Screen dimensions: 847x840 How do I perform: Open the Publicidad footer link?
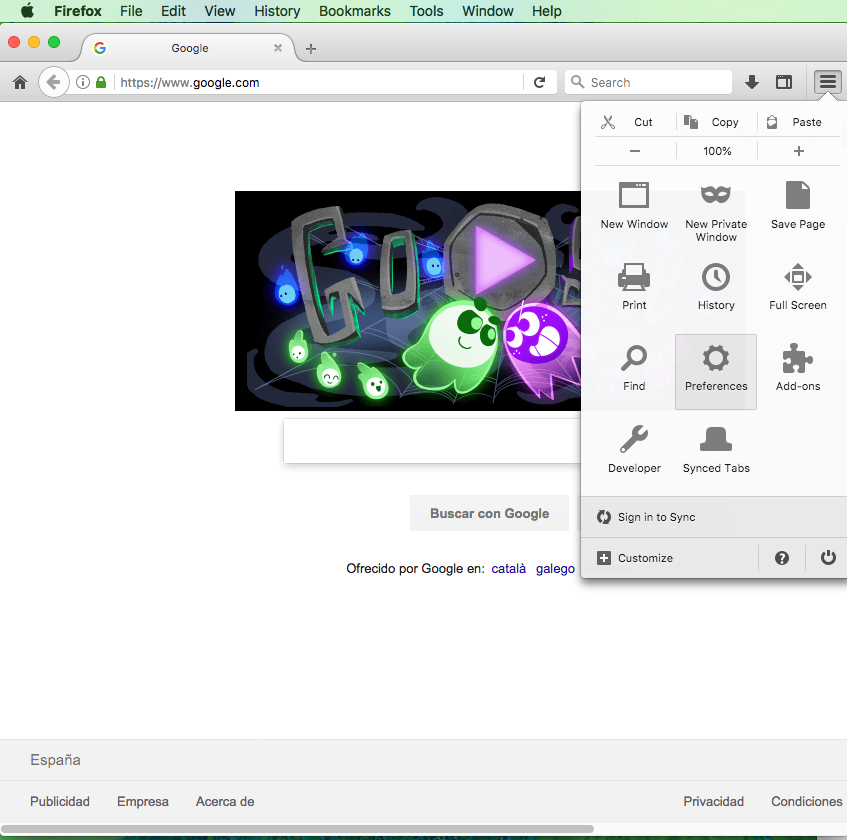click(60, 802)
